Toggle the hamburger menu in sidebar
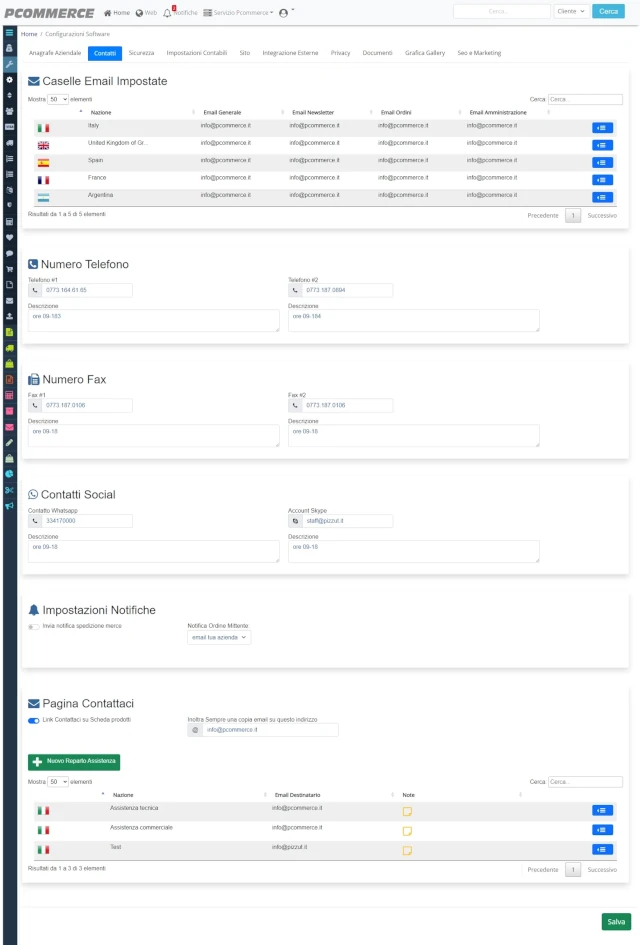 [9, 33]
